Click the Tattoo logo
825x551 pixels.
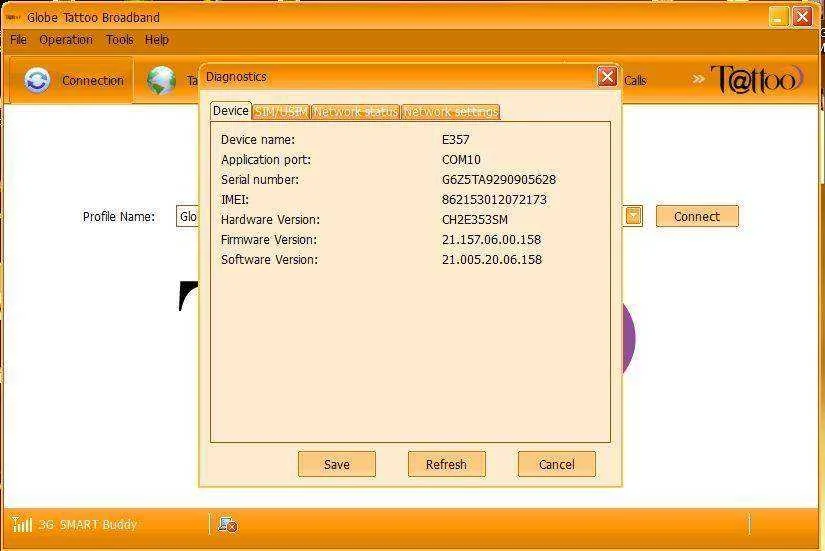click(757, 79)
